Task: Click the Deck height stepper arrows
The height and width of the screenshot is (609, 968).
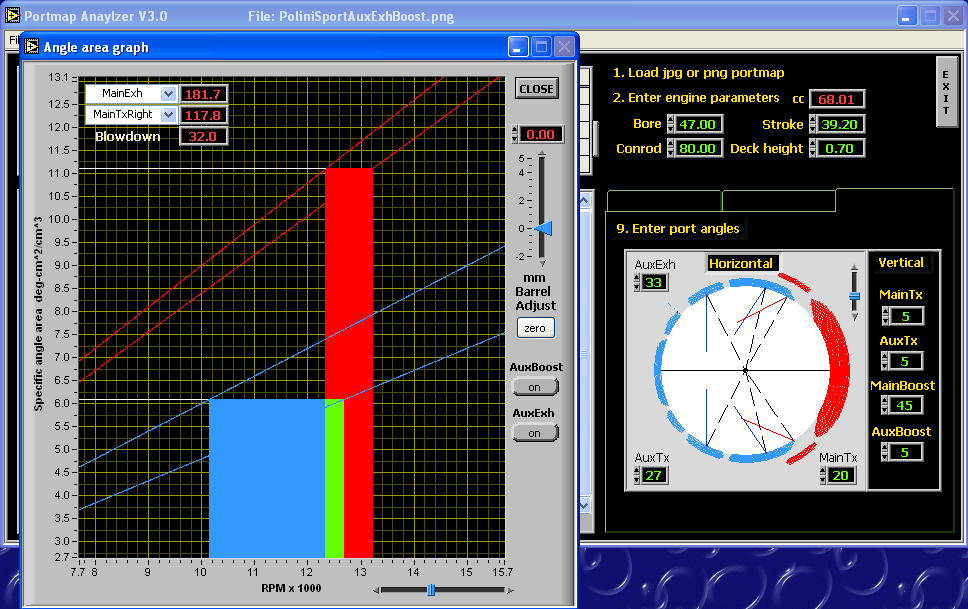Action: pyautogui.click(x=812, y=148)
